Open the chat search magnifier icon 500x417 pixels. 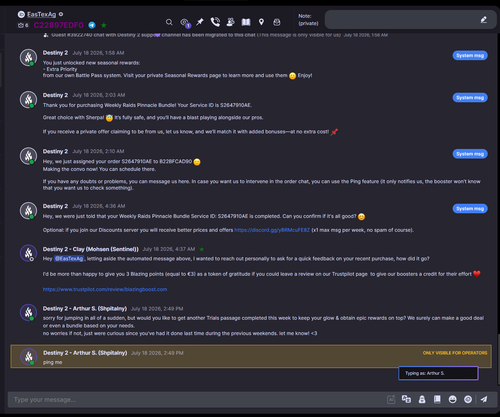[x=169, y=22]
